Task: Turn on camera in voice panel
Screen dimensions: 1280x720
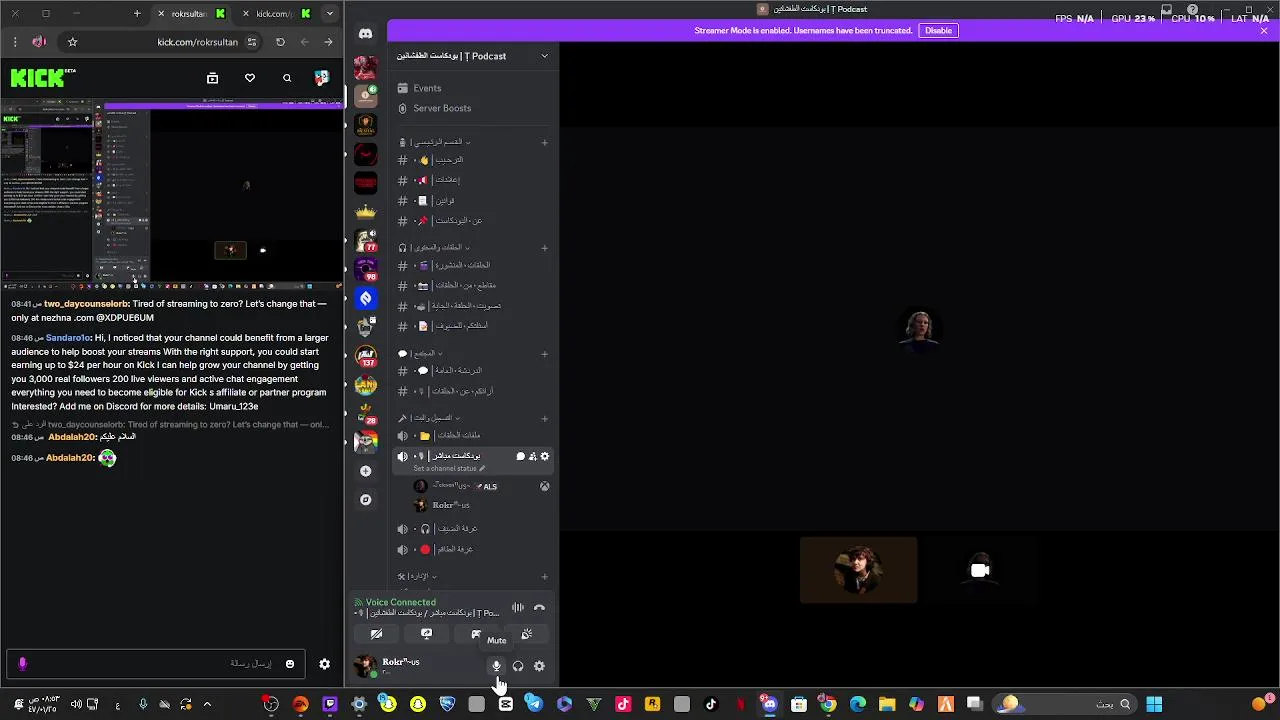Action: (376, 634)
